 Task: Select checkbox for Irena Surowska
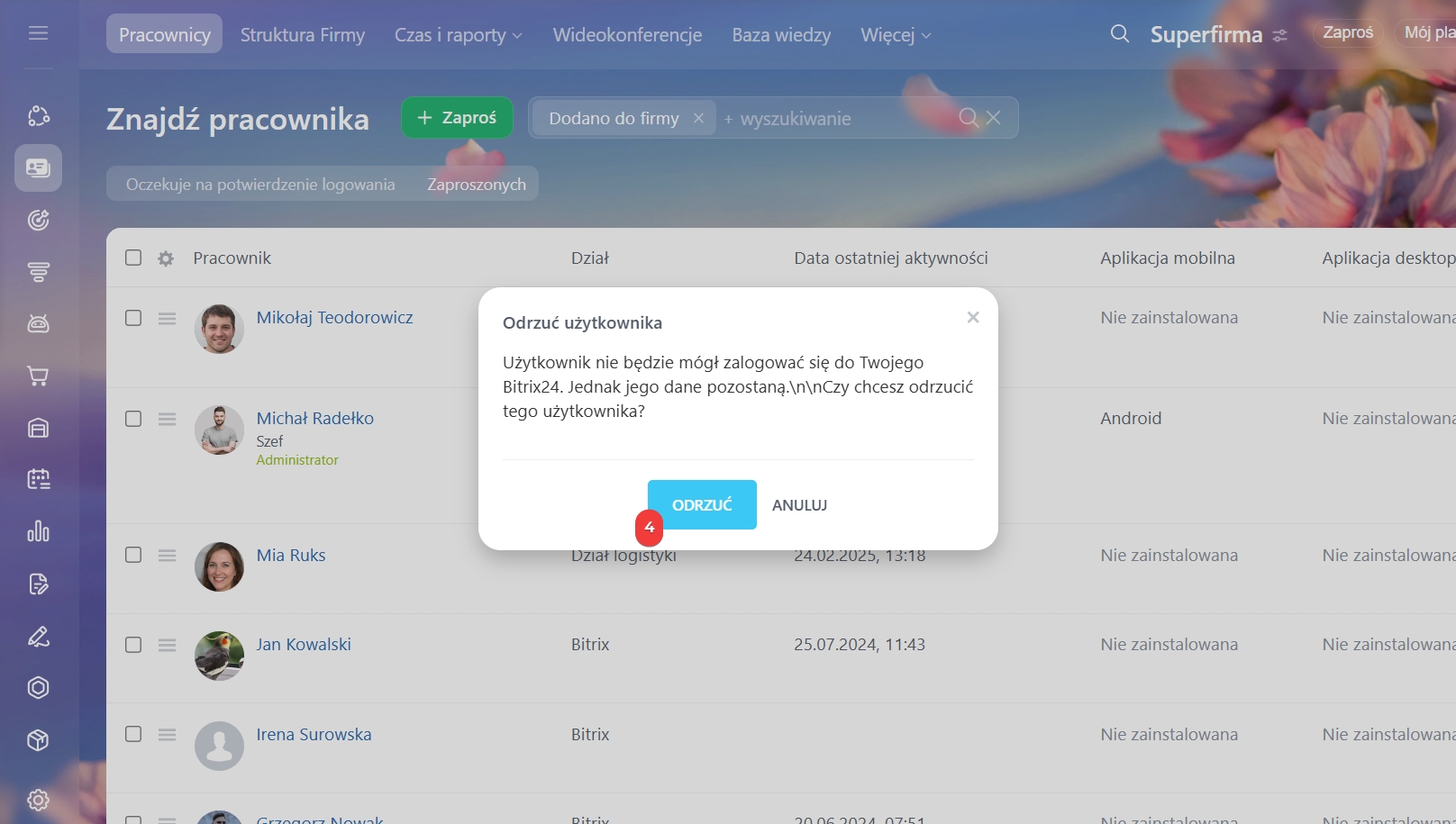click(x=133, y=734)
